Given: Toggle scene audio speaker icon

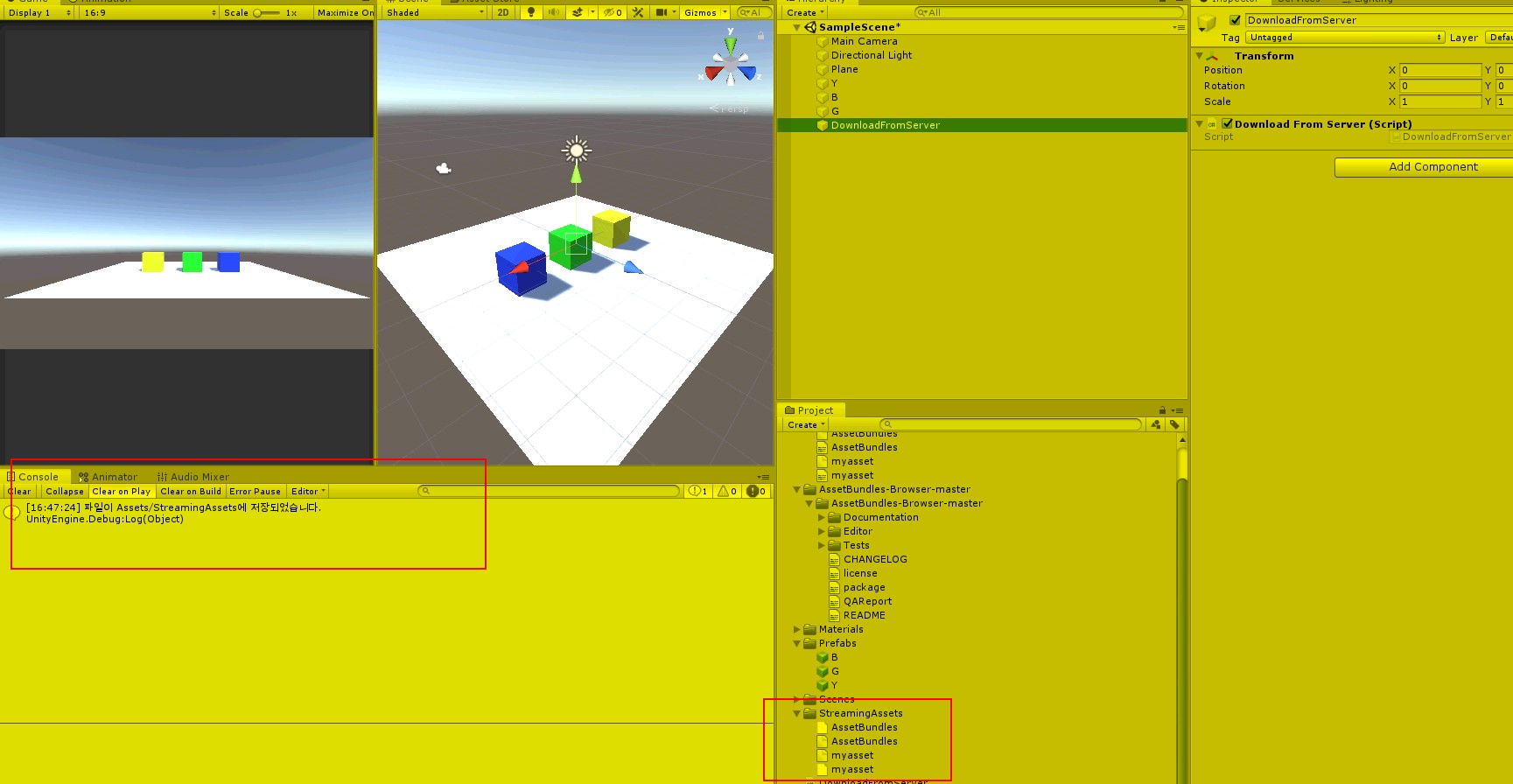Looking at the screenshot, I should coord(553,12).
